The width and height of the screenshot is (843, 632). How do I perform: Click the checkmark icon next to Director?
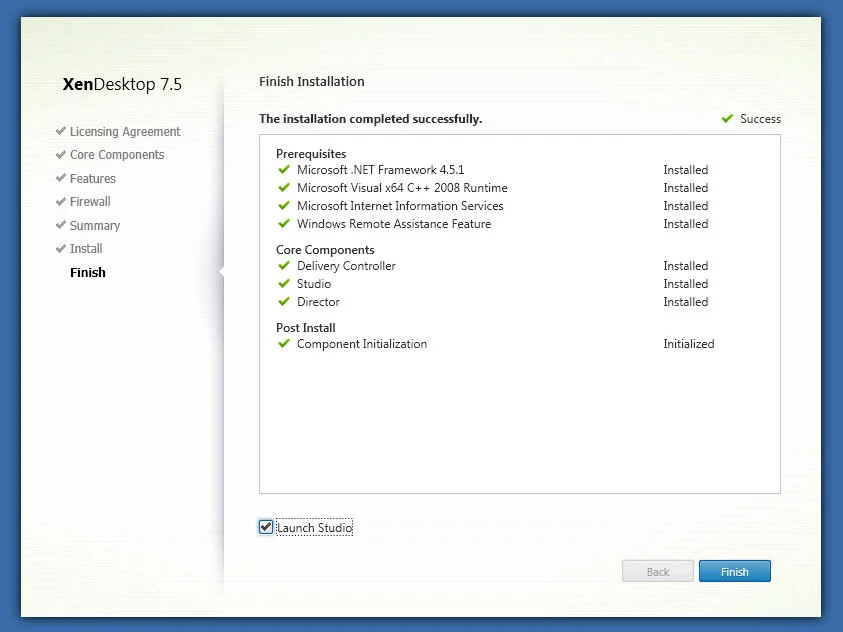point(284,301)
